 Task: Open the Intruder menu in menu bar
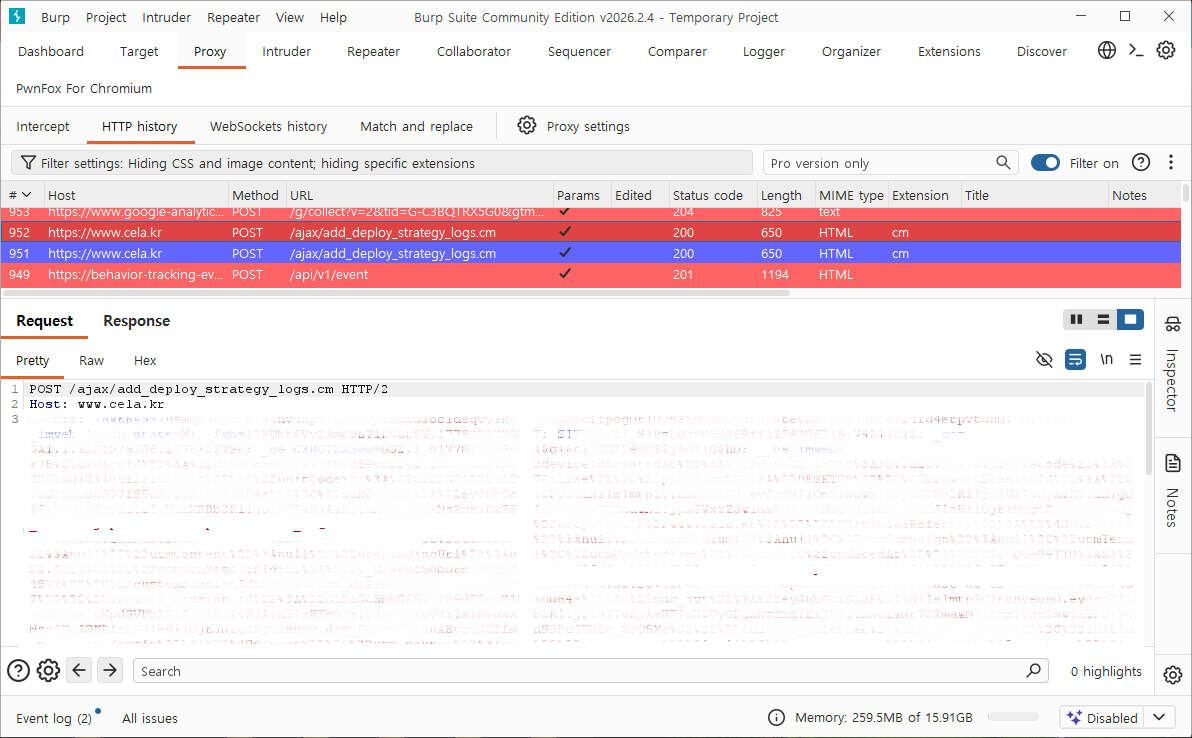click(x=166, y=17)
